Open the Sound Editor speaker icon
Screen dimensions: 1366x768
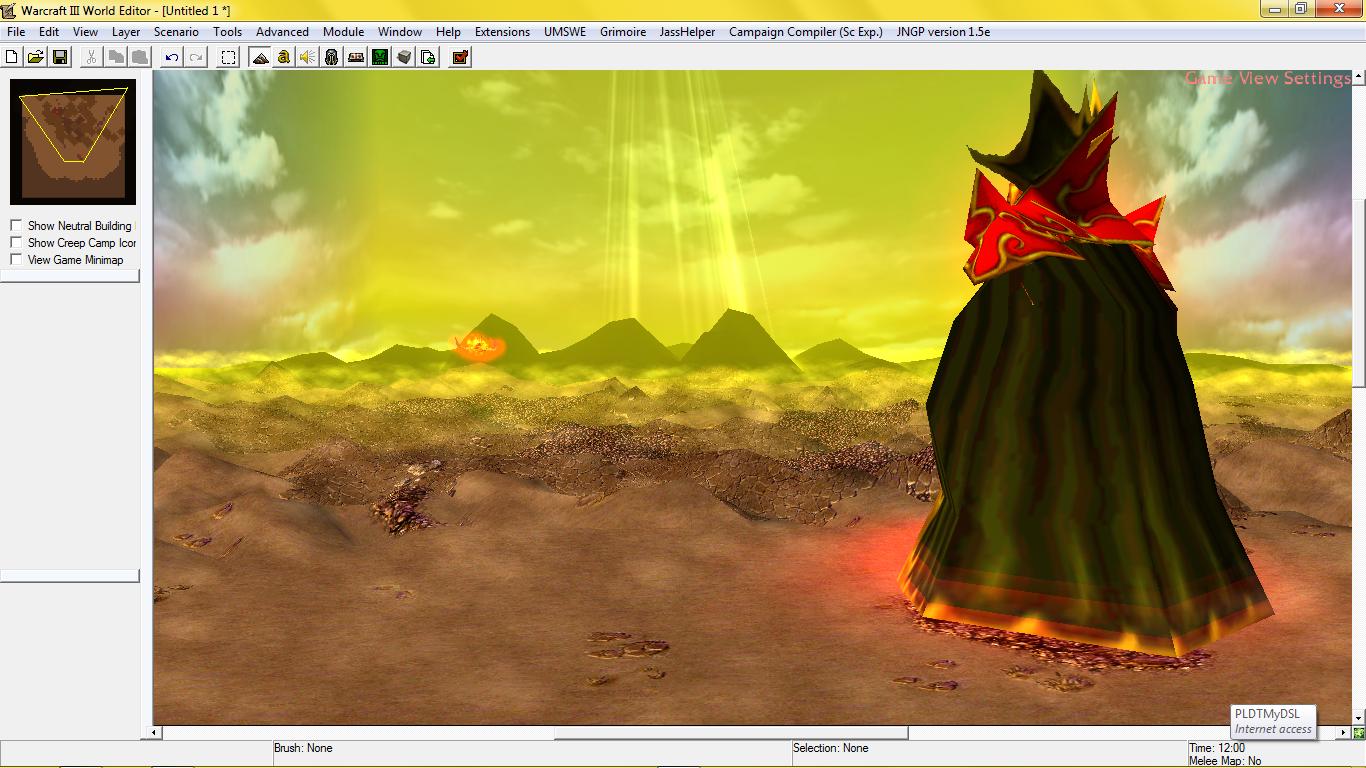[x=308, y=58]
